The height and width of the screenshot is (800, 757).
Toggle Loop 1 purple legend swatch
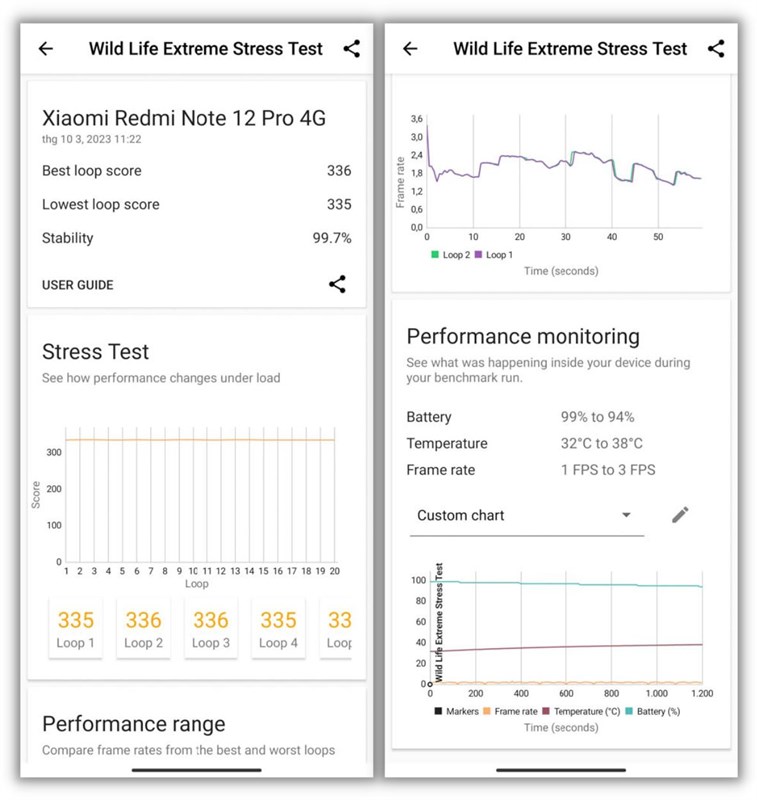point(478,255)
